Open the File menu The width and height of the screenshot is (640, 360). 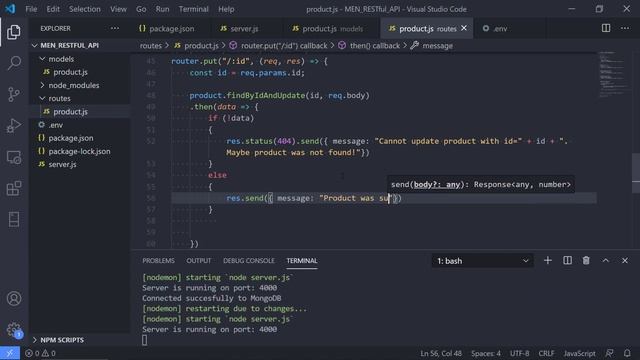[31, 9]
